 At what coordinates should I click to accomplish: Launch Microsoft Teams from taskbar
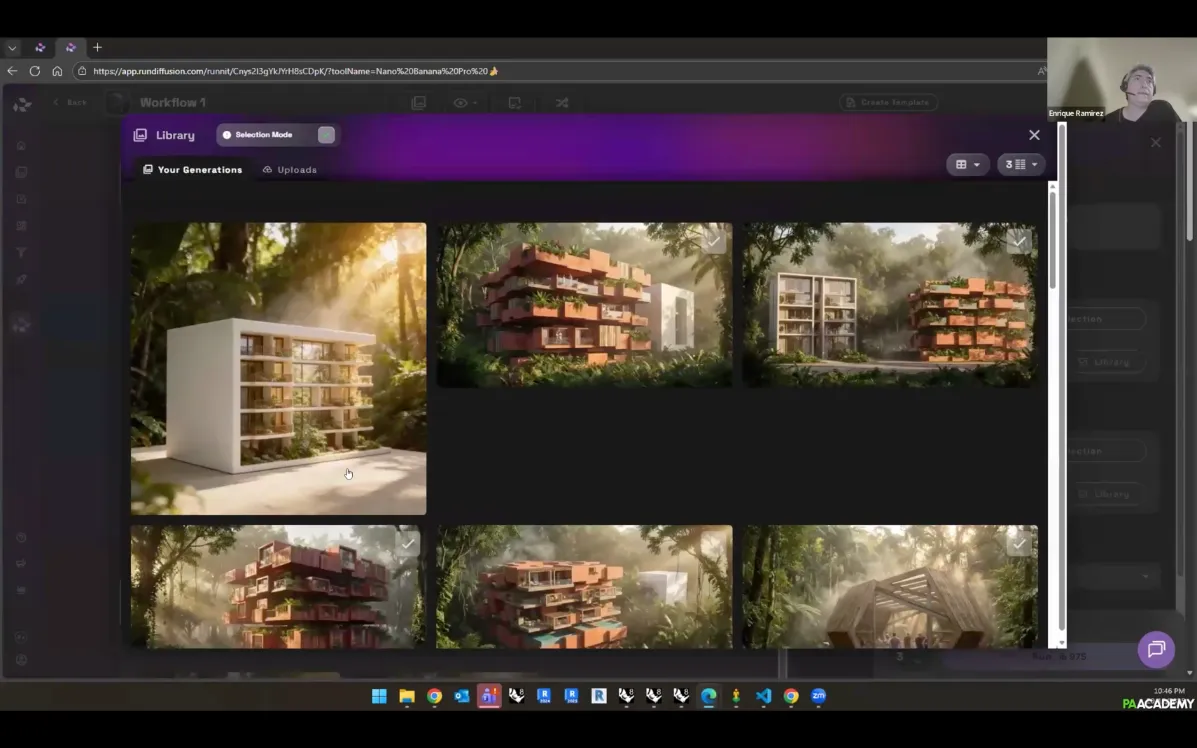click(489, 696)
